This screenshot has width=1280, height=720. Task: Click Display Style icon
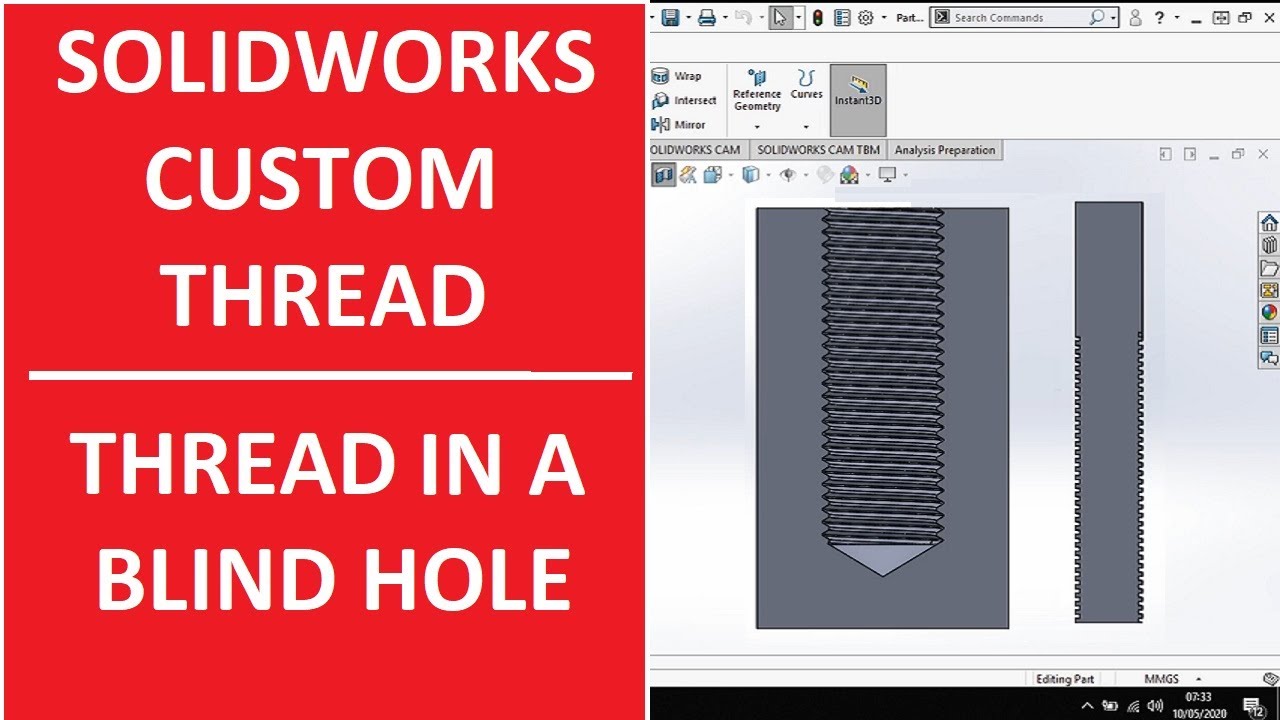[x=751, y=175]
